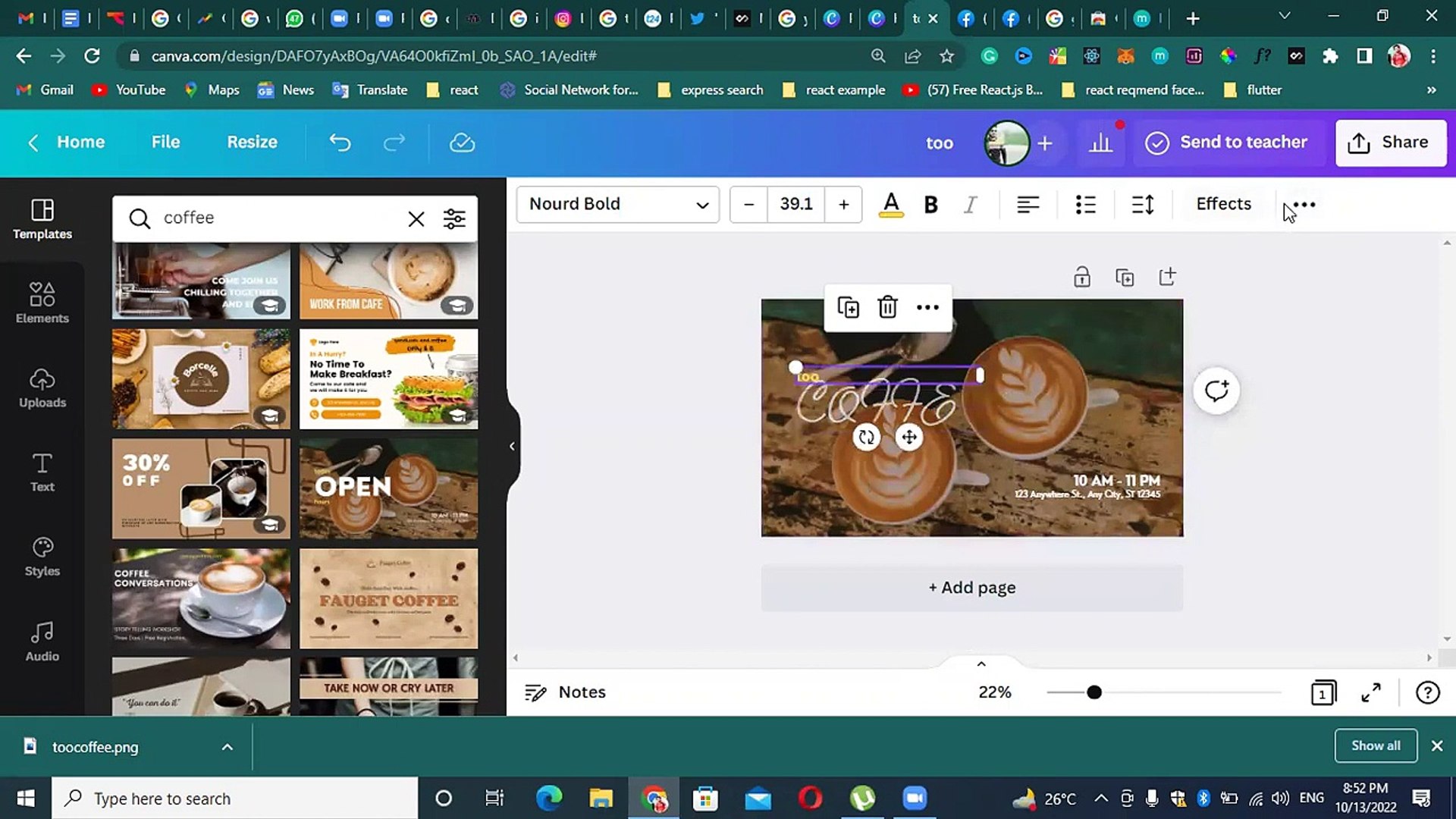Viewport: 1456px width, 819px height.
Task: Add a collaborator with the plus icon
Action: [1045, 143]
